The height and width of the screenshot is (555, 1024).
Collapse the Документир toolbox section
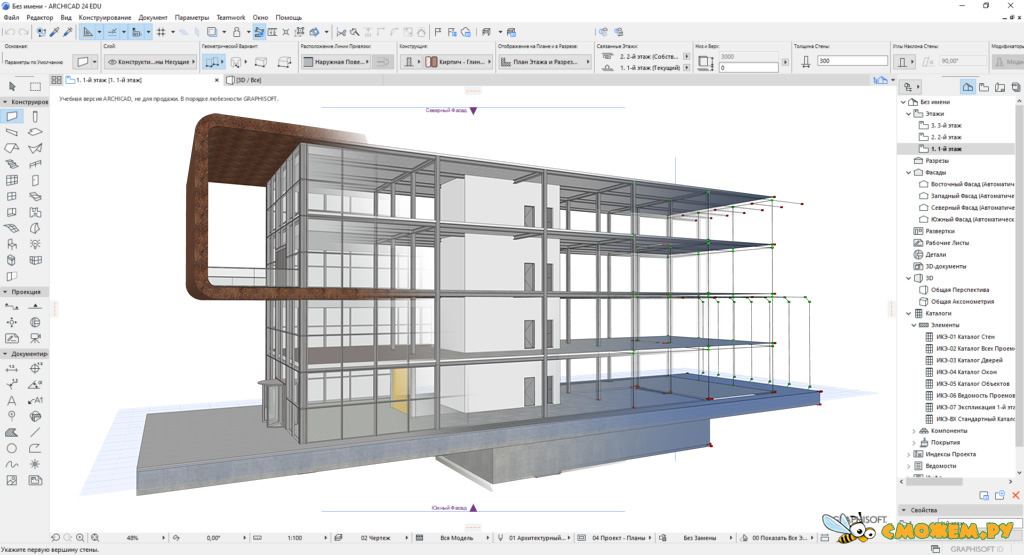coord(5,353)
